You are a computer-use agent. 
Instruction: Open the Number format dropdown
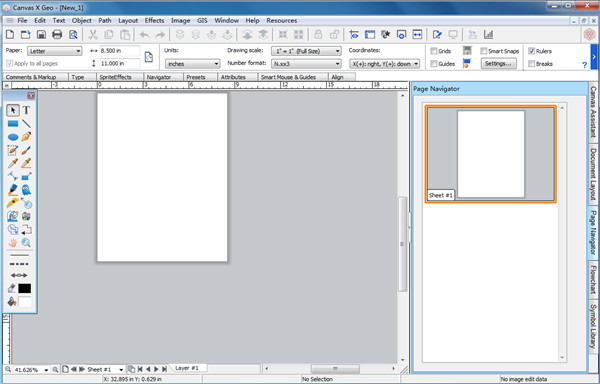tap(306, 64)
